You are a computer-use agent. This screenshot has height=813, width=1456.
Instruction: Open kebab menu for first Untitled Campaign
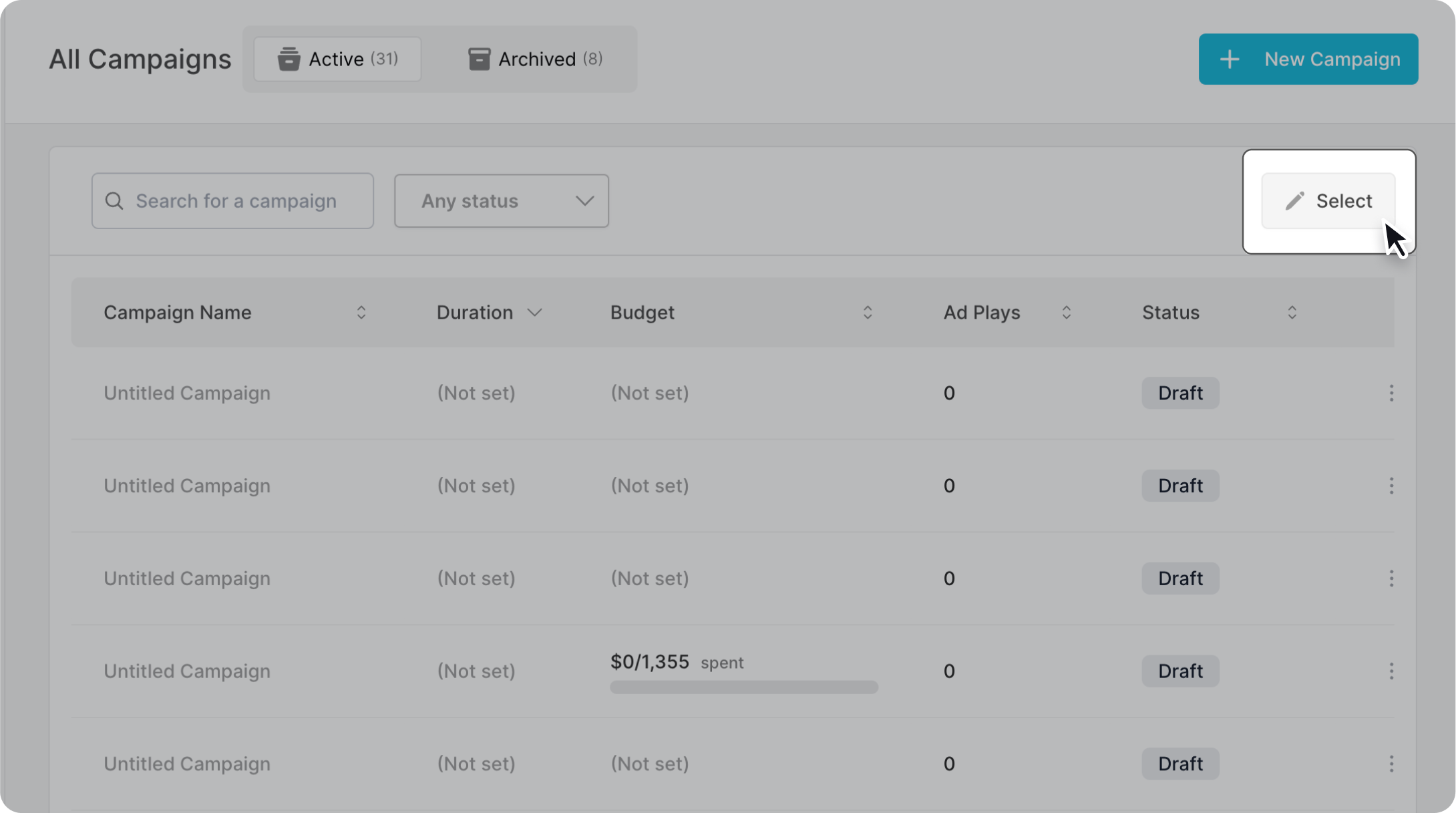click(x=1391, y=393)
